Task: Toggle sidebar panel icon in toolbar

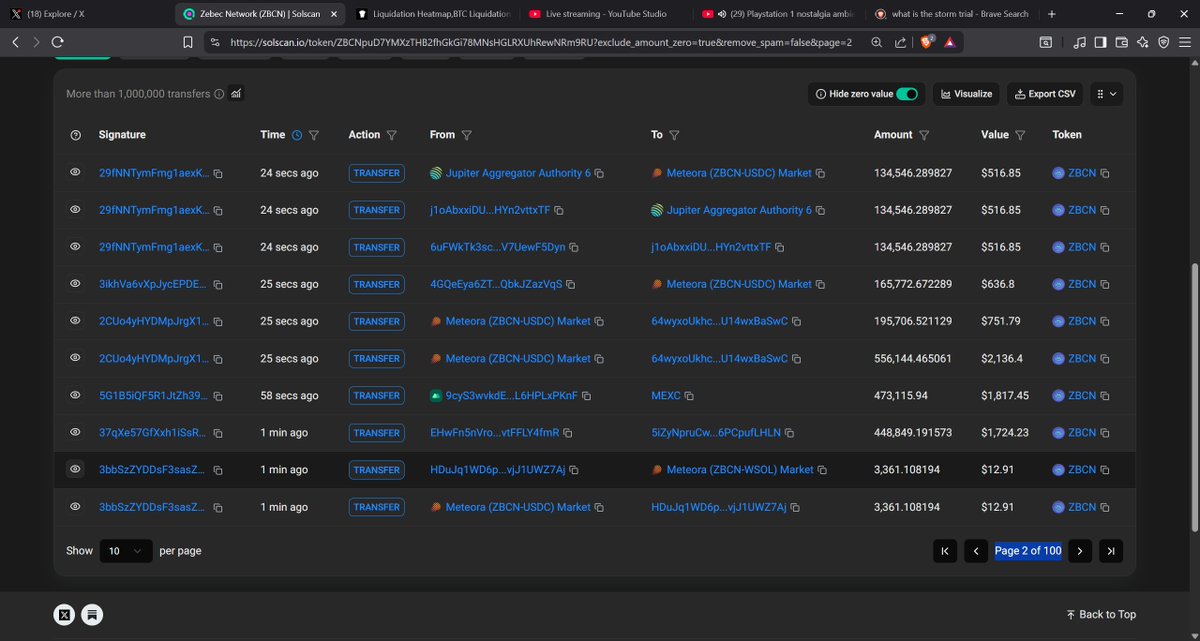Action: 1100,43
